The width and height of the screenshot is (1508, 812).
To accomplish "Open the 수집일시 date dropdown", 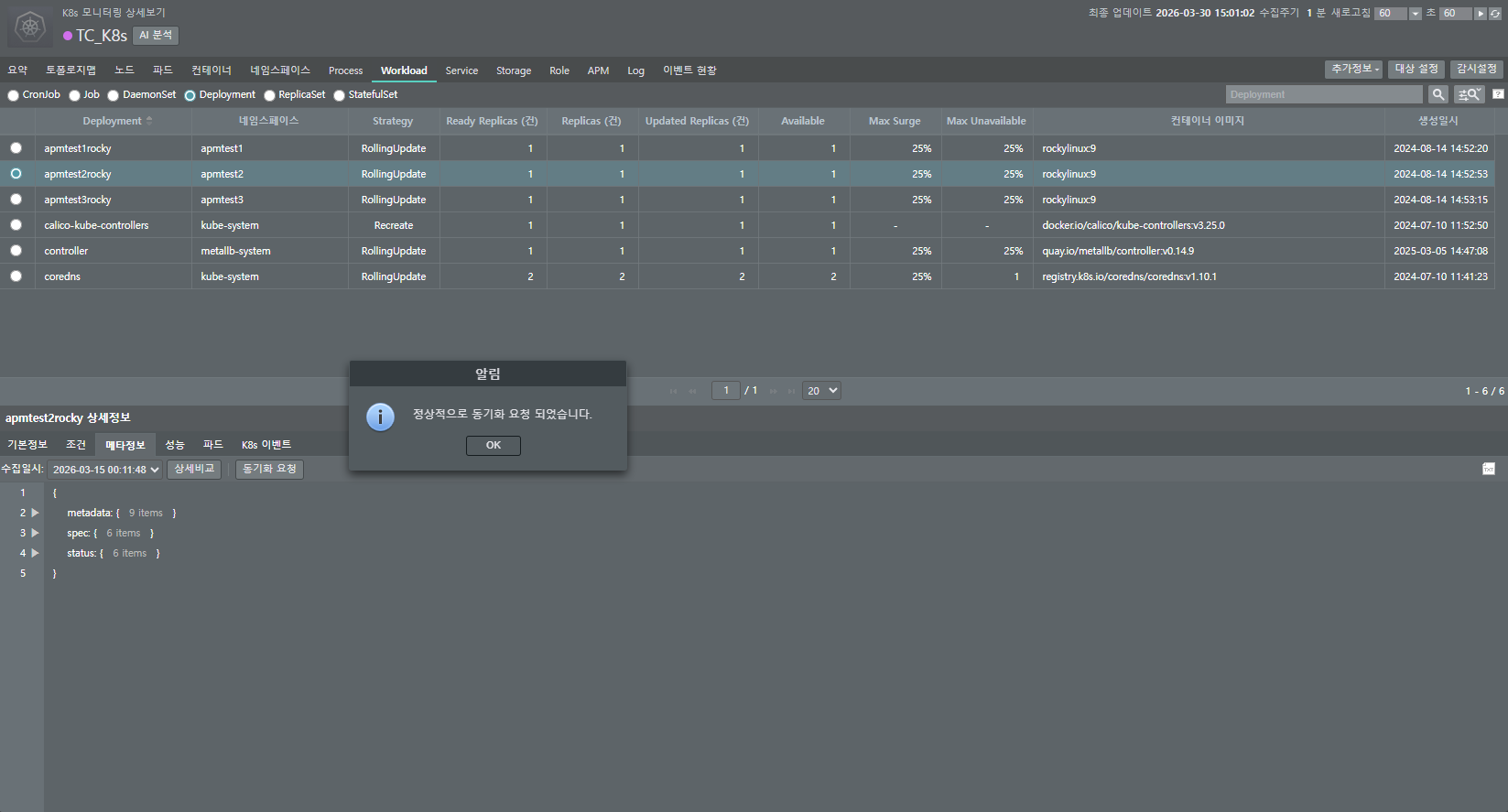I will click(x=104, y=470).
